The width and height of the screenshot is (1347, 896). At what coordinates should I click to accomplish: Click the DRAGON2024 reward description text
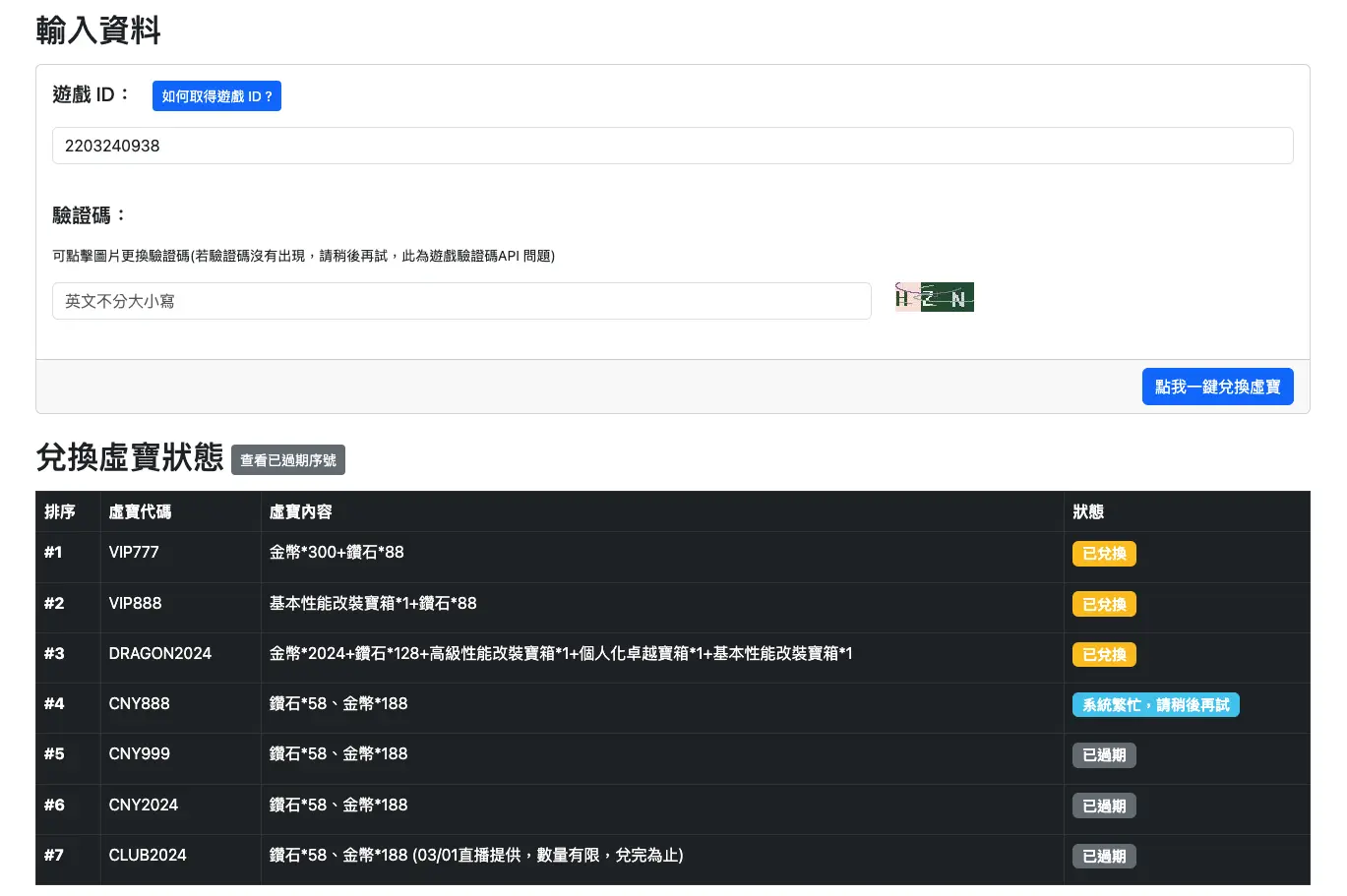(x=560, y=653)
